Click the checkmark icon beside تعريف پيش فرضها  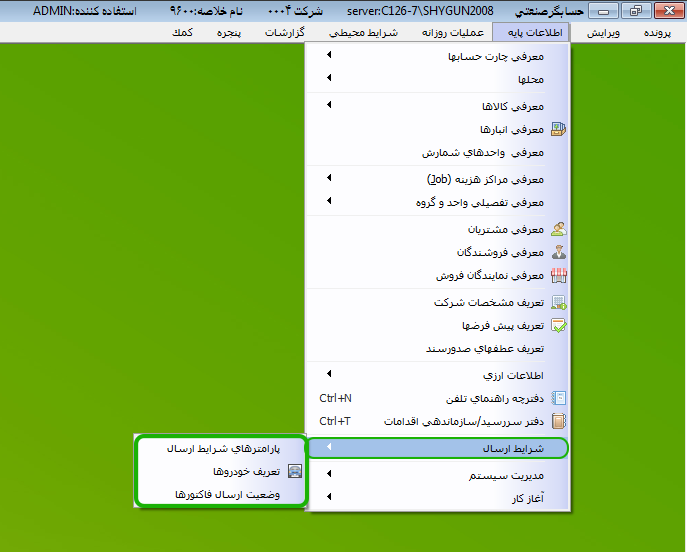pos(558,325)
